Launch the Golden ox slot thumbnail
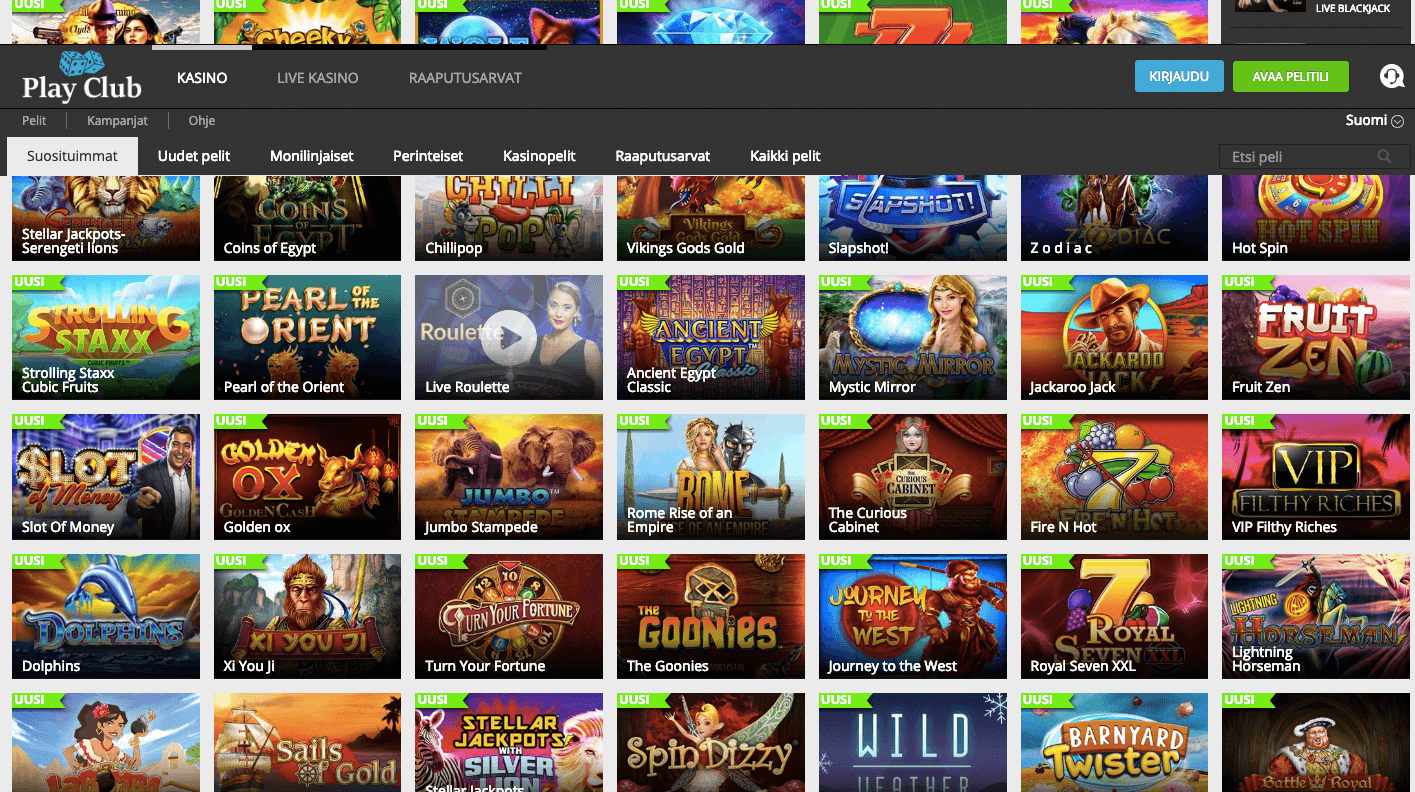1415x792 pixels. point(307,477)
